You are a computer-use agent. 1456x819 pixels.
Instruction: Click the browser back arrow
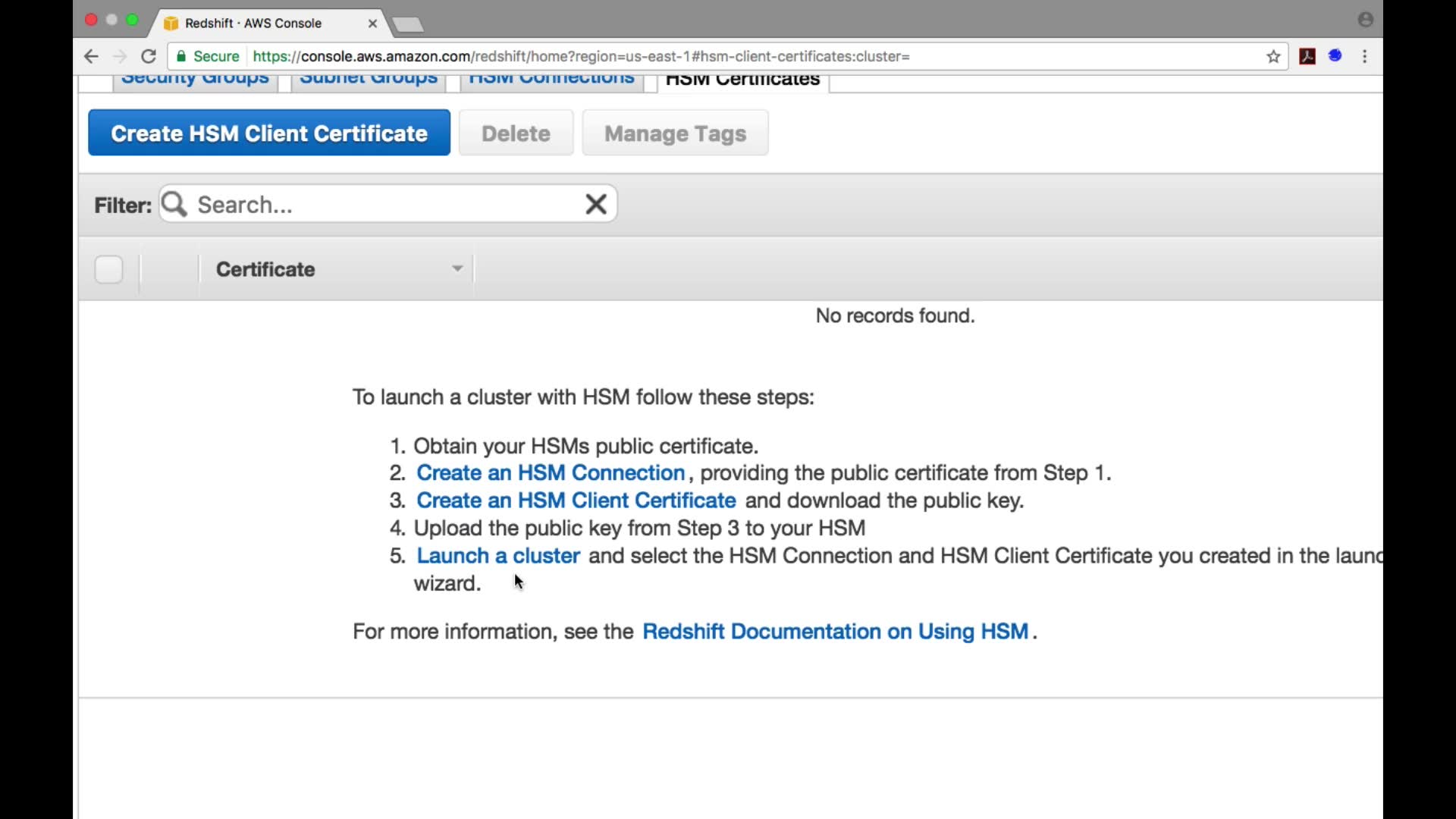[91, 56]
